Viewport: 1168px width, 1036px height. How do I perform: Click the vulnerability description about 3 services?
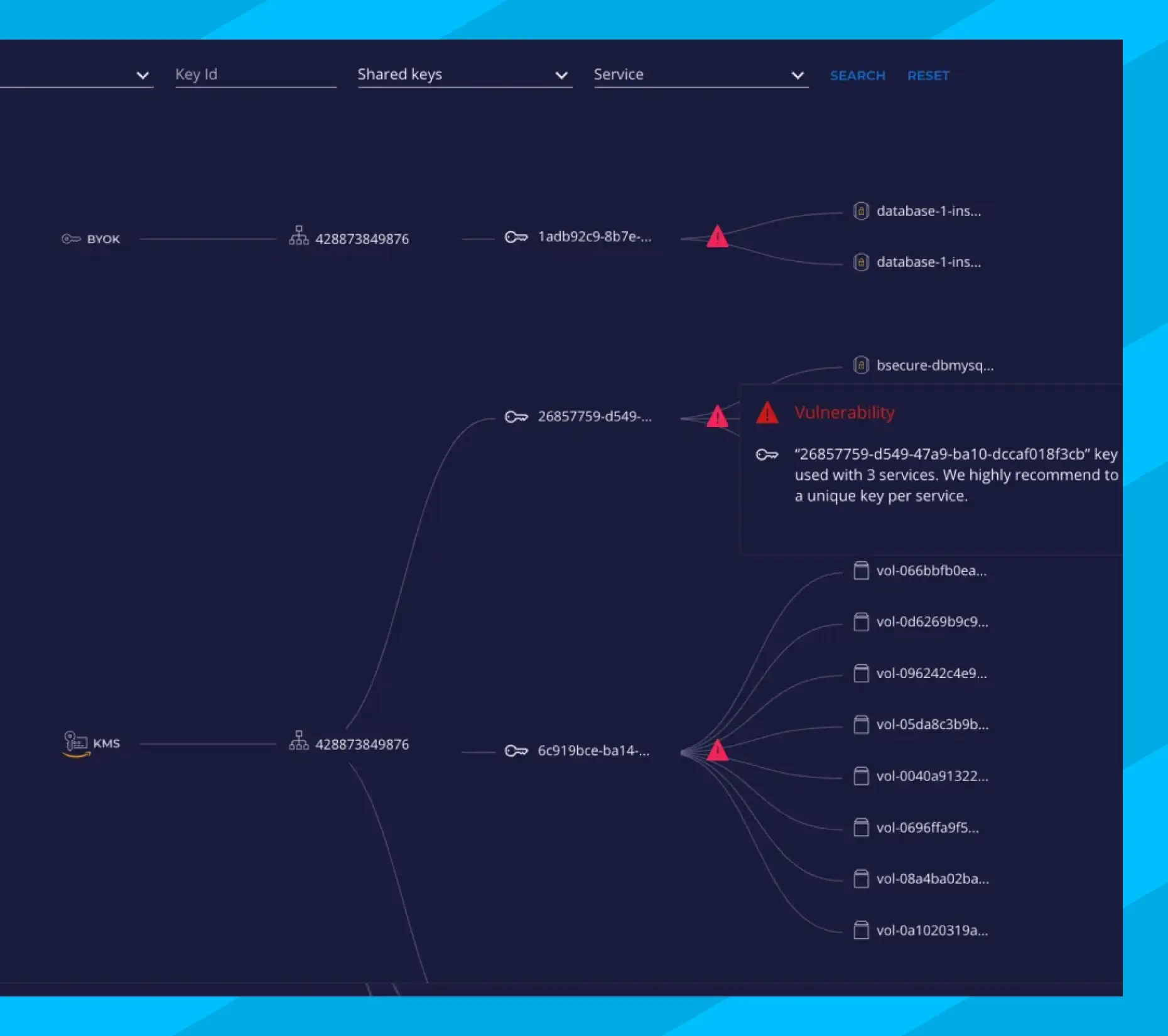point(956,475)
